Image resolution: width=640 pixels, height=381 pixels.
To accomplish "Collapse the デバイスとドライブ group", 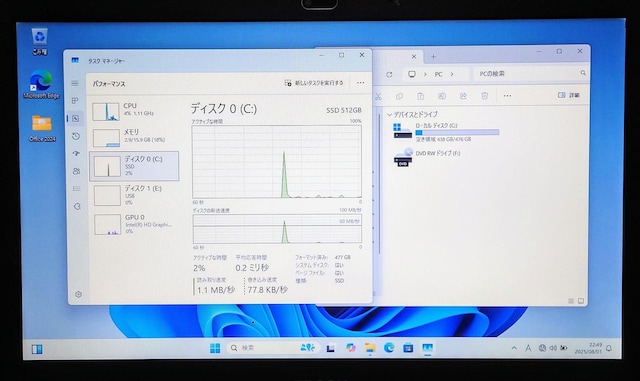I will coord(389,115).
